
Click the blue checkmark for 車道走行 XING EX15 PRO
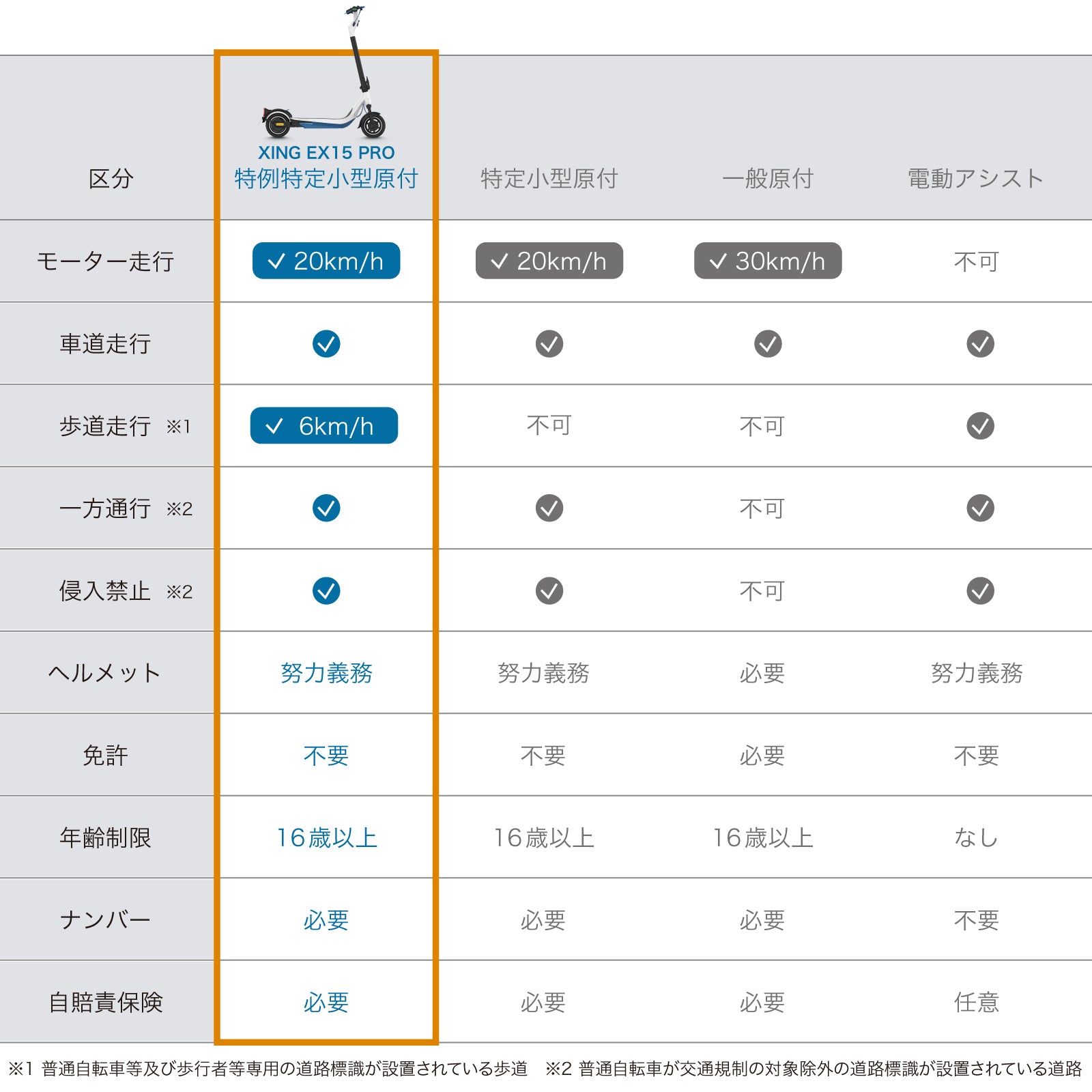click(326, 343)
